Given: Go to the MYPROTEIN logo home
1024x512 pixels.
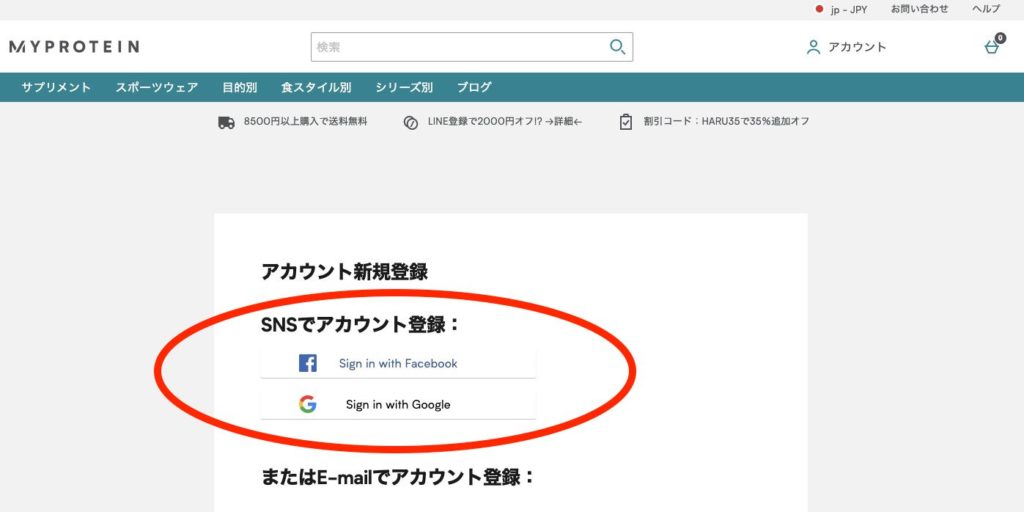Looking at the screenshot, I should pos(74,47).
